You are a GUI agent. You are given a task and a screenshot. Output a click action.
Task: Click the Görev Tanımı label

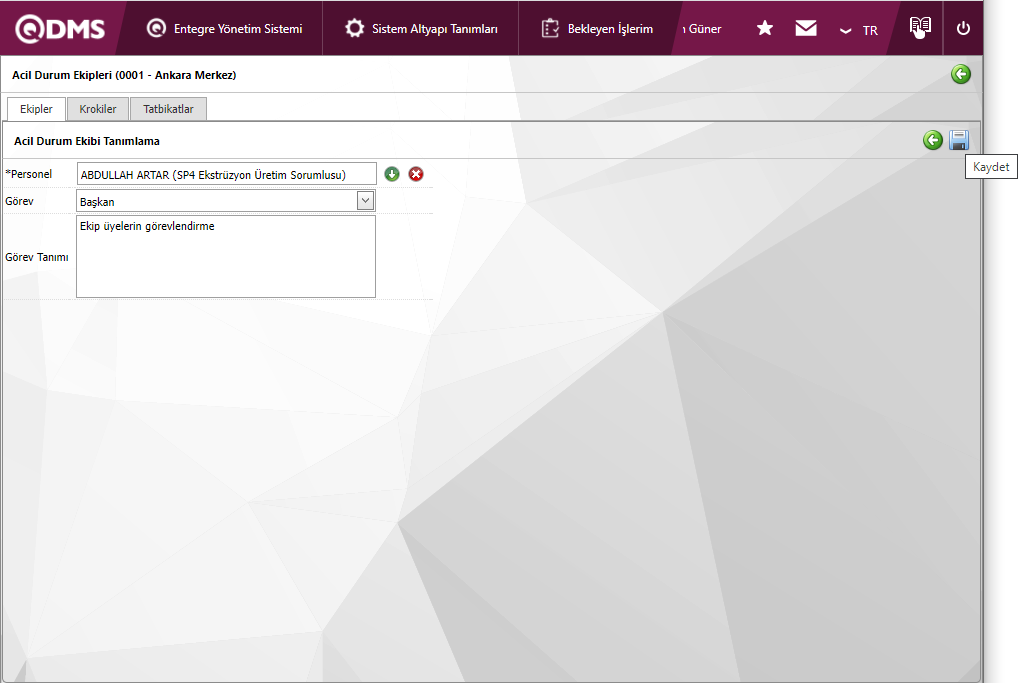[x=36, y=257]
